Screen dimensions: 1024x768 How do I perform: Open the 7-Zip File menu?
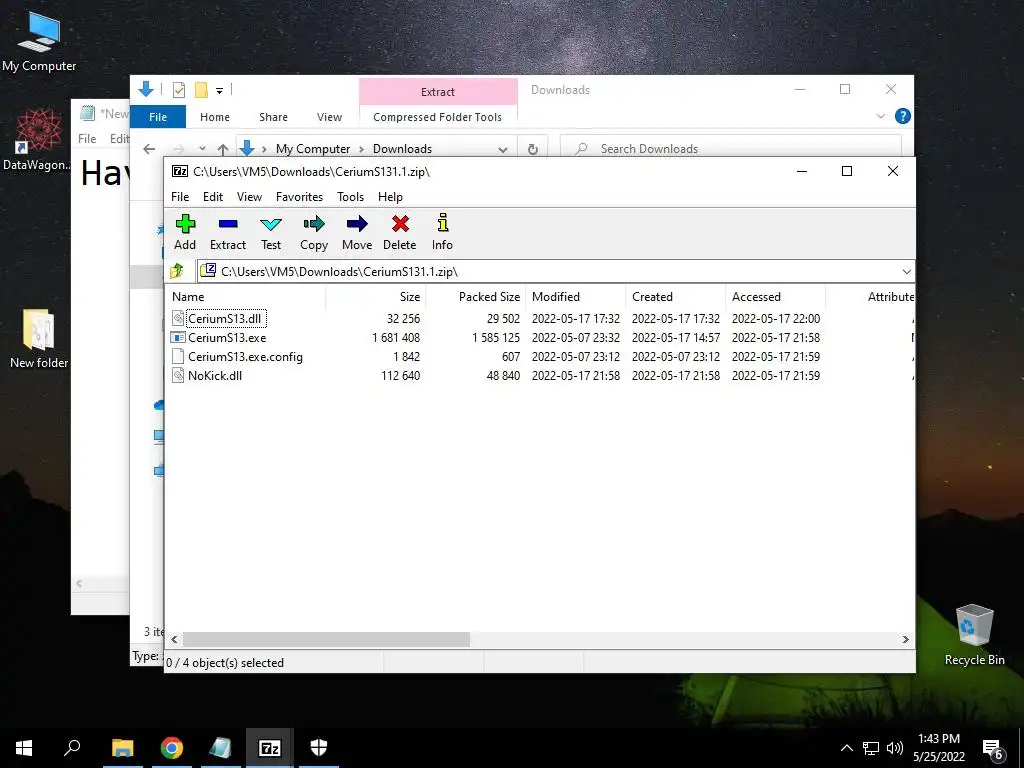coord(180,197)
